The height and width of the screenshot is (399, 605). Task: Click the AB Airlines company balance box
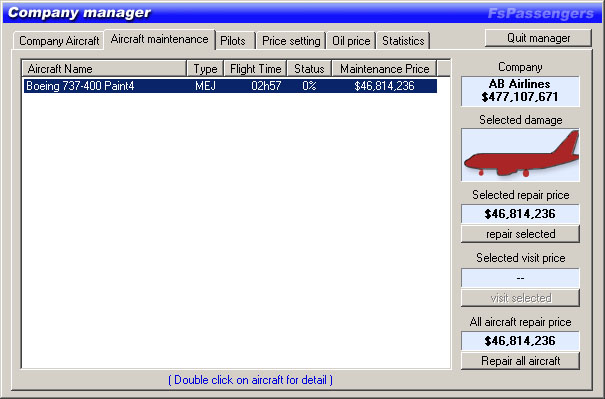point(520,91)
